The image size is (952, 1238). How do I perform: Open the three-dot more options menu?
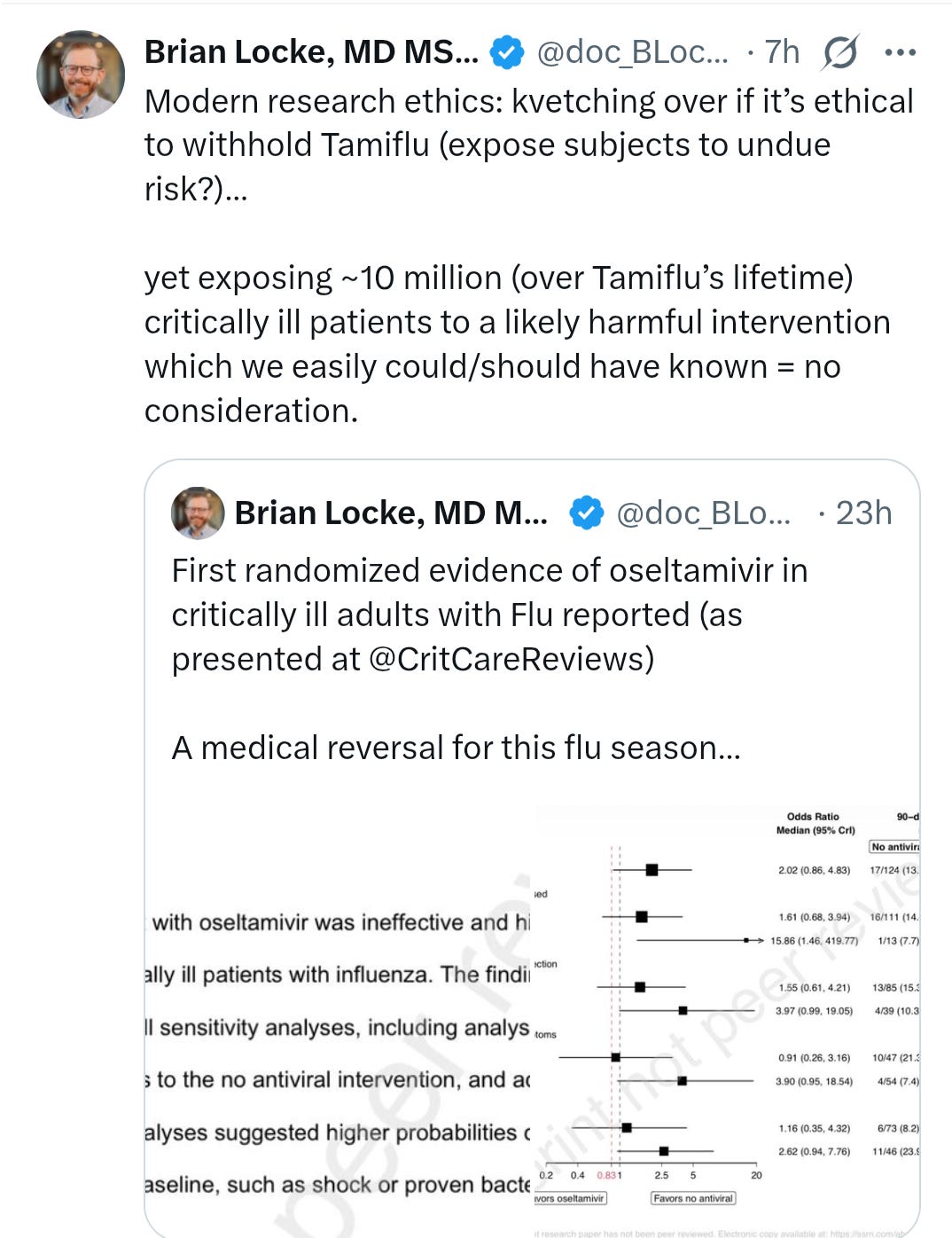coord(901,52)
